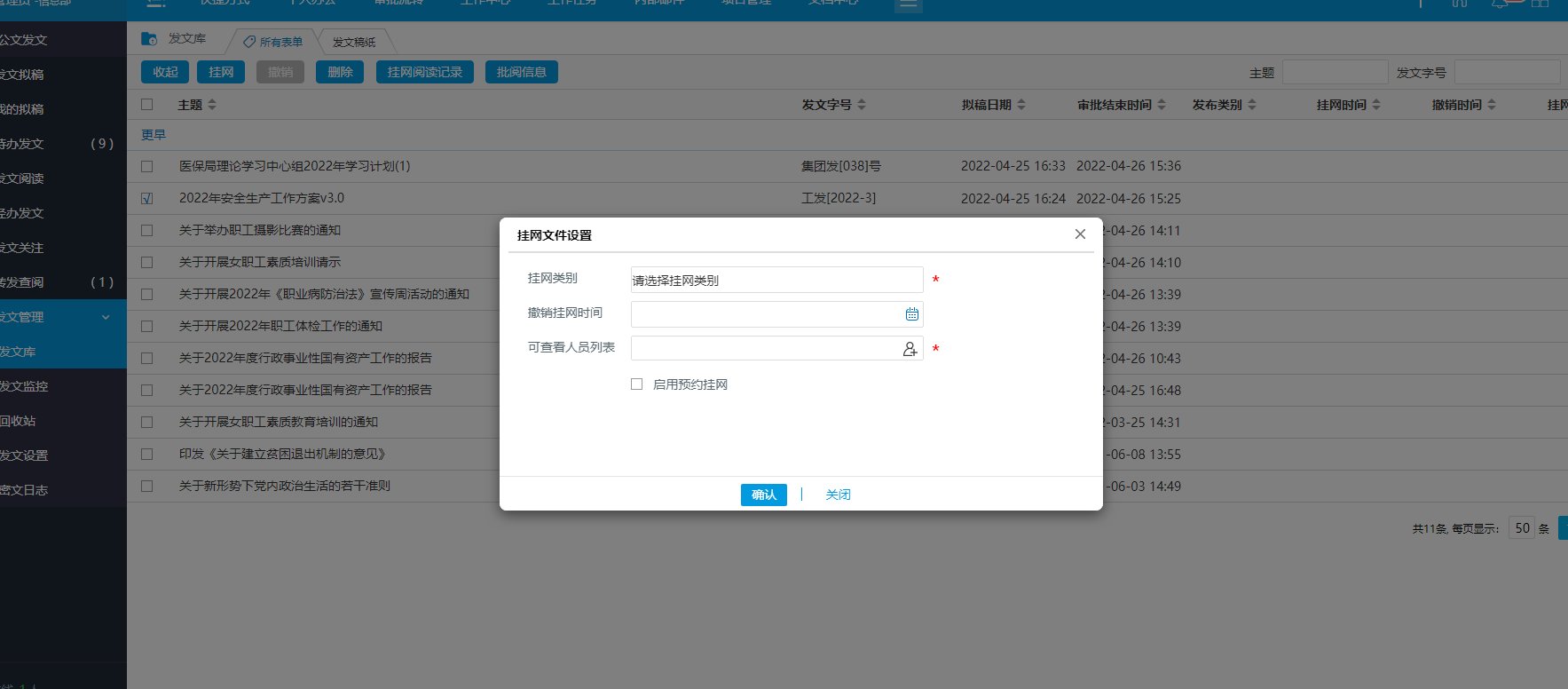Open 挂网阅读记录
This screenshot has height=689, width=1568.
(425, 72)
